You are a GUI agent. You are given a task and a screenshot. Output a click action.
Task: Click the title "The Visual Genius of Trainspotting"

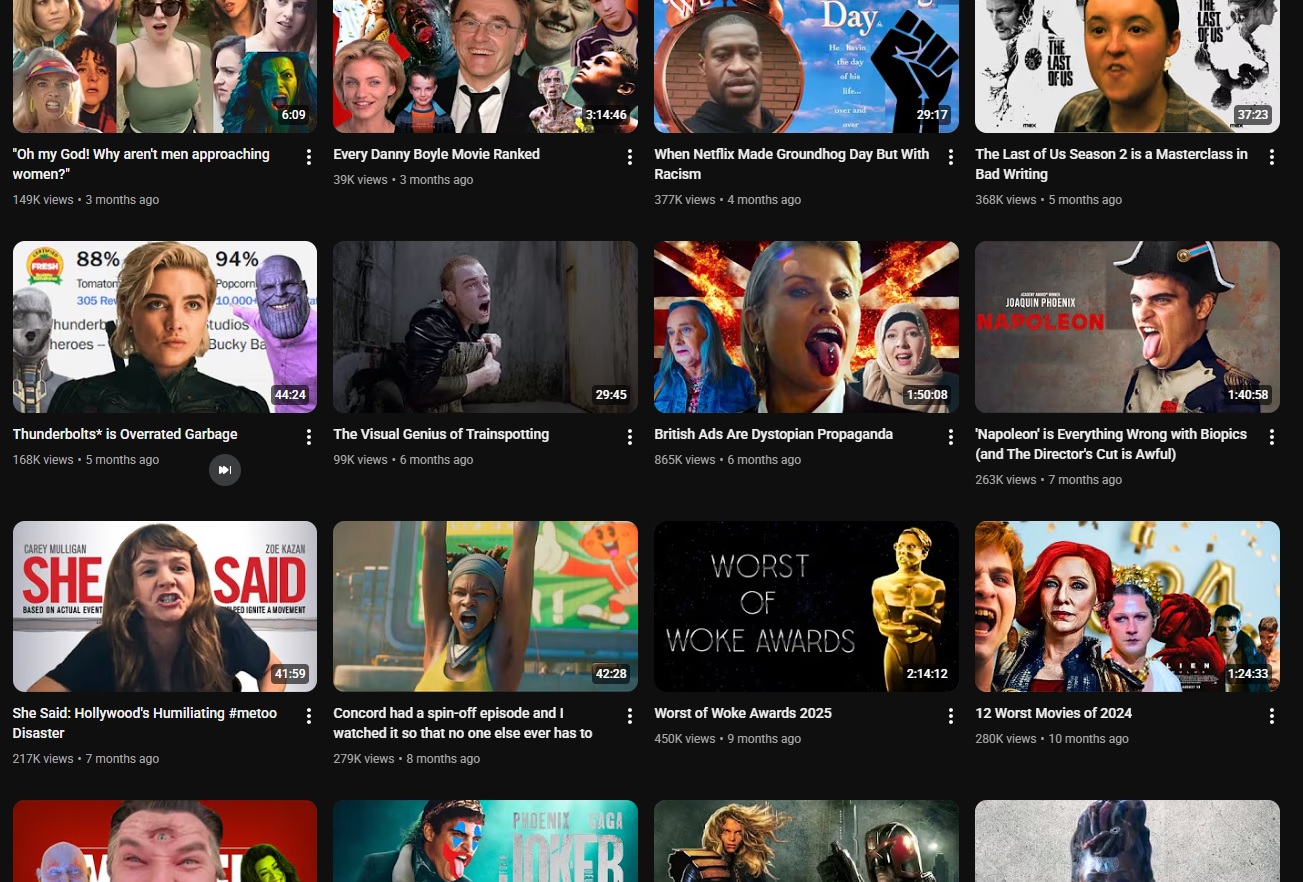pyautogui.click(x=441, y=434)
